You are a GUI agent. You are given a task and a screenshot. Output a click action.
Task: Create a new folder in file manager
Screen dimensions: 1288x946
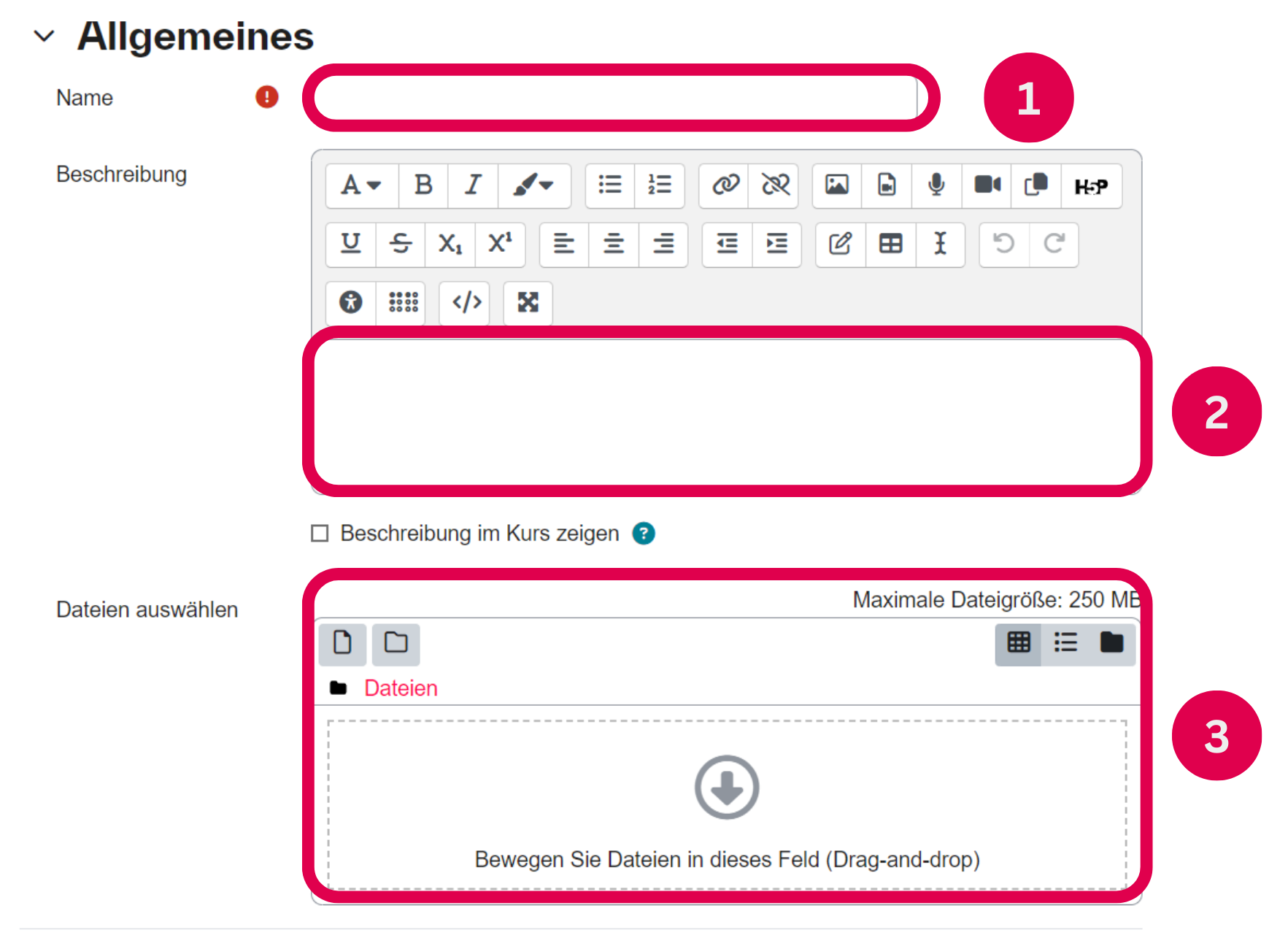(x=396, y=643)
